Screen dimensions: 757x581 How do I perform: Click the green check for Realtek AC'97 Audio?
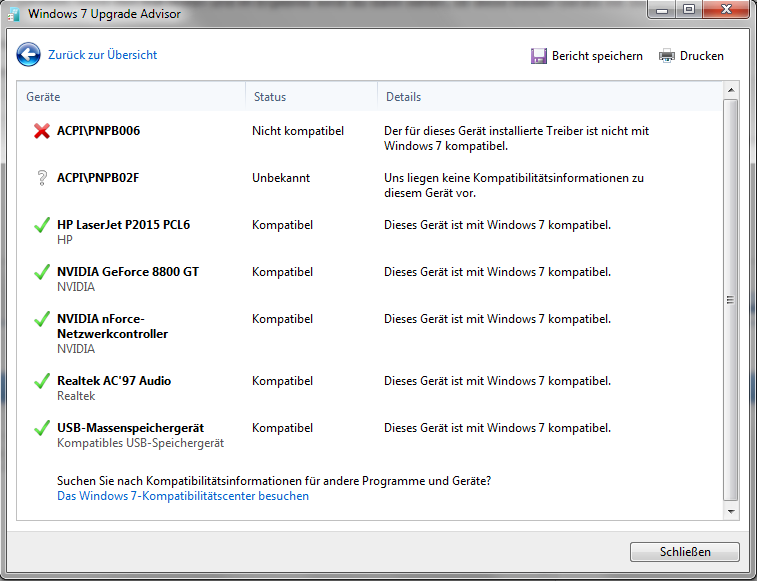coord(42,381)
